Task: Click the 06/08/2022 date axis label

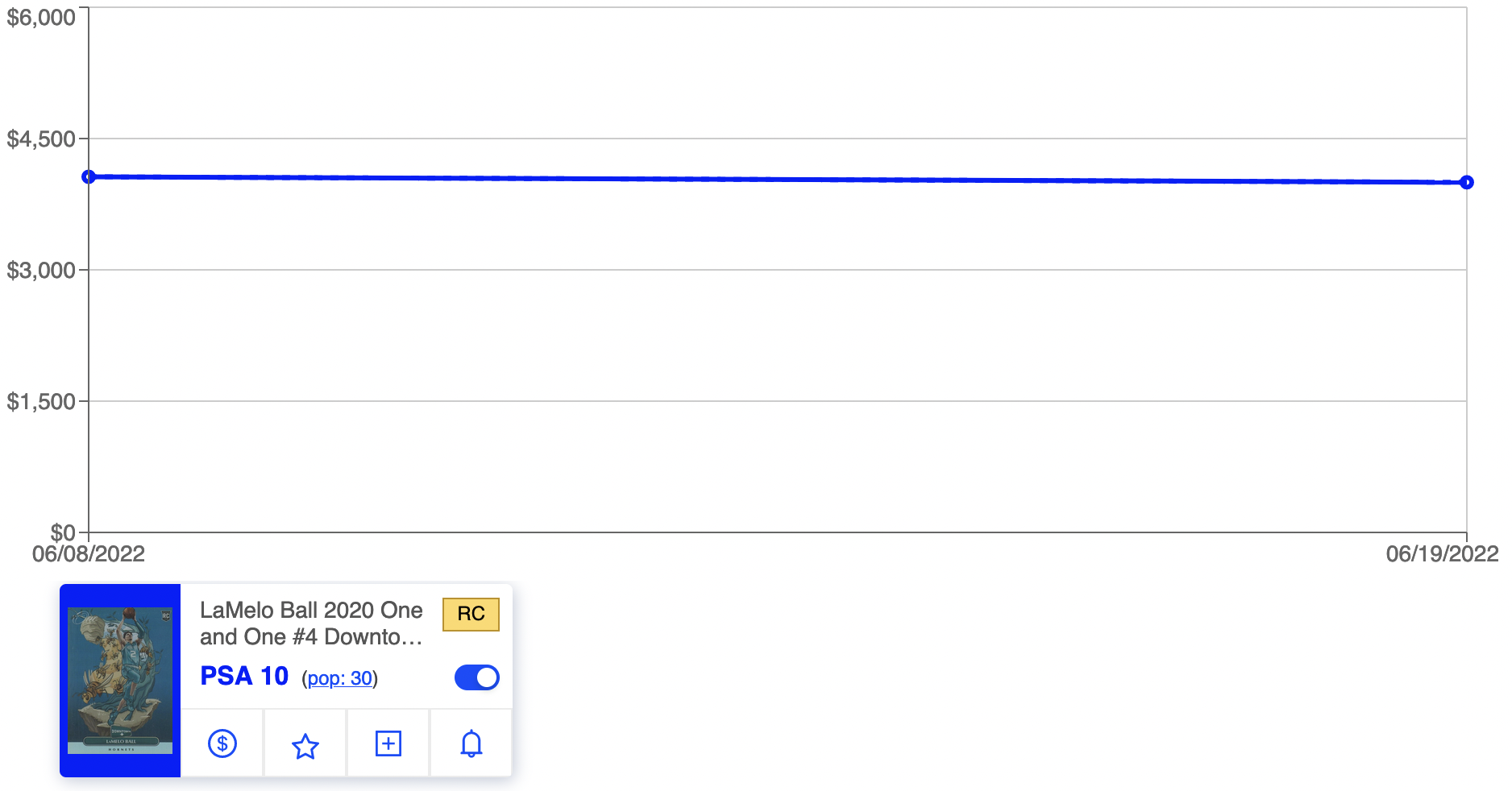Action: click(89, 554)
